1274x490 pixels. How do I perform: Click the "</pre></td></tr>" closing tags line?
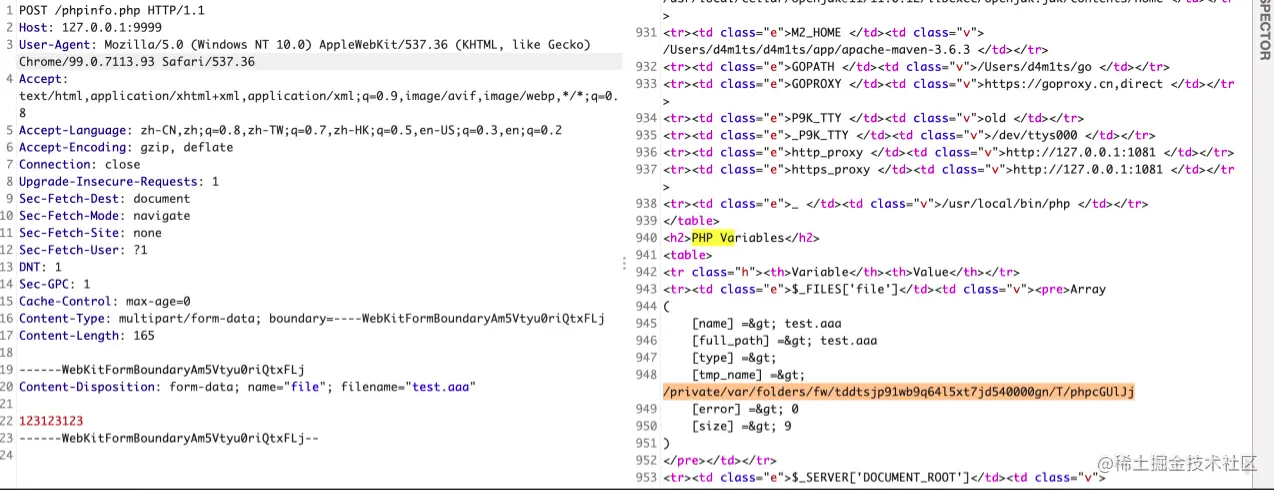point(719,460)
